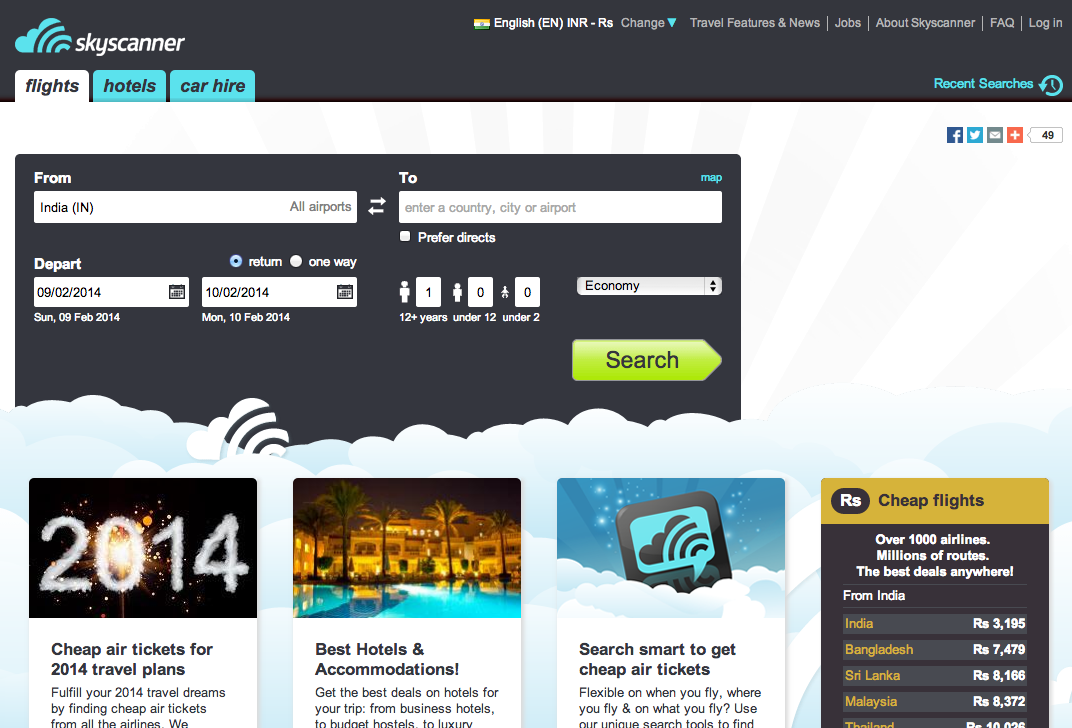Swap From and To destinations
The width and height of the screenshot is (1072, 728).
point(377,206)
